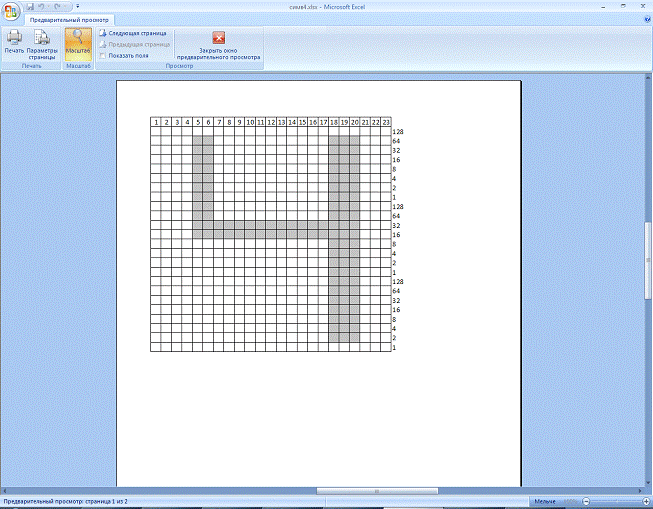Image resolution: width=653 pixels, height=509 pixels.
Task: Click the red Закрыть окно preview icon
Action: click(x=219, y=38)
